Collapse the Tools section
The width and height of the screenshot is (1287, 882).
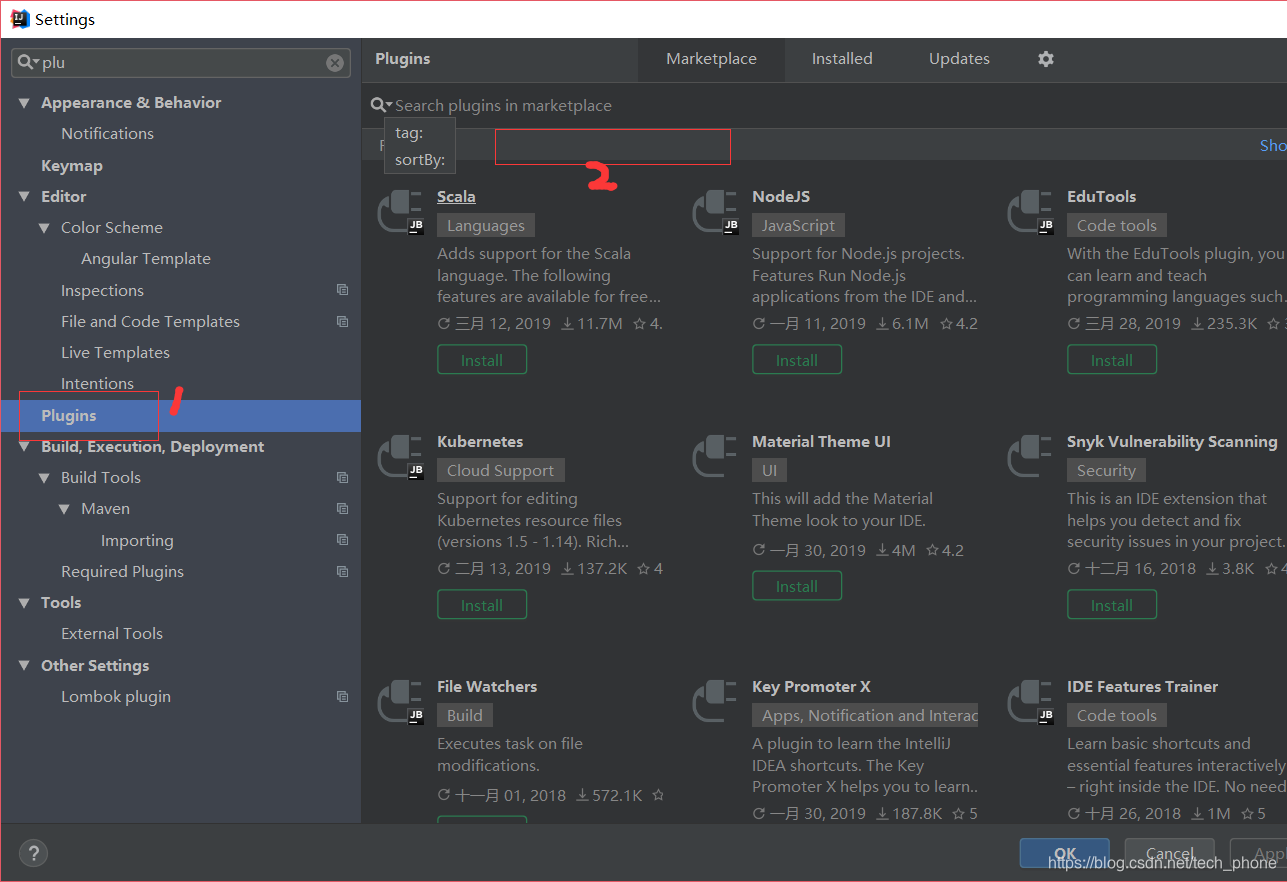[x=24, y=603]
